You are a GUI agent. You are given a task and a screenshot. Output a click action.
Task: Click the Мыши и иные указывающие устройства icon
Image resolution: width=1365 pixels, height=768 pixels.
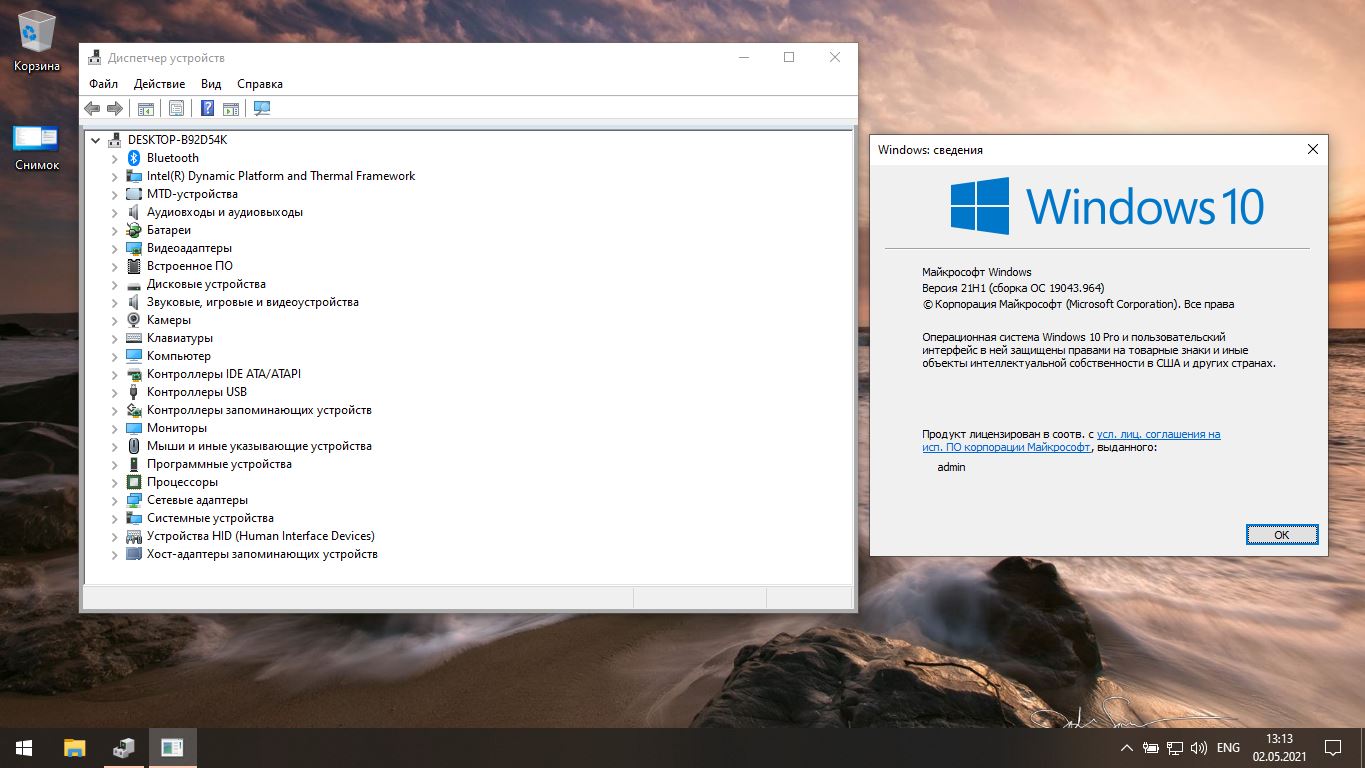134,446
